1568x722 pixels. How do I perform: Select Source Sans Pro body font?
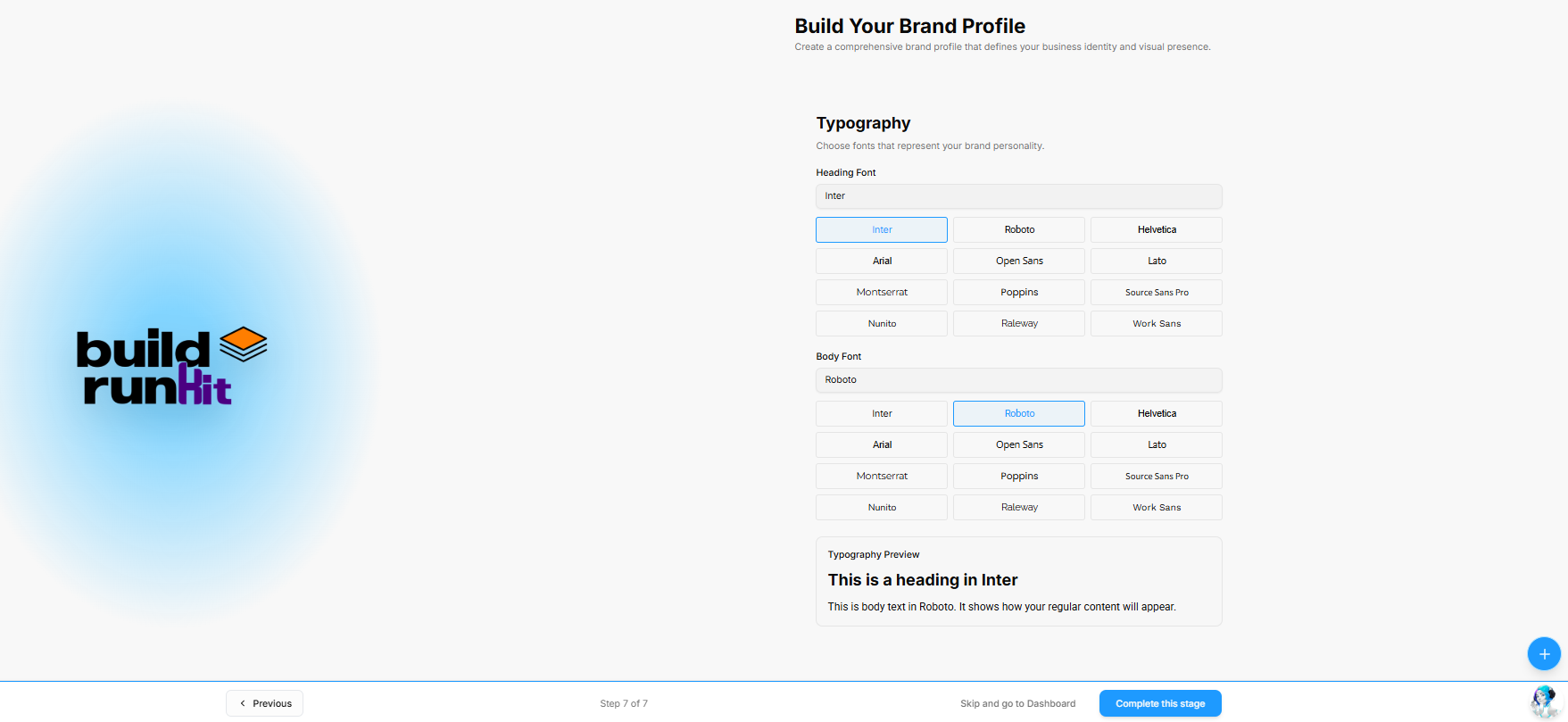tap(1157, 476)
